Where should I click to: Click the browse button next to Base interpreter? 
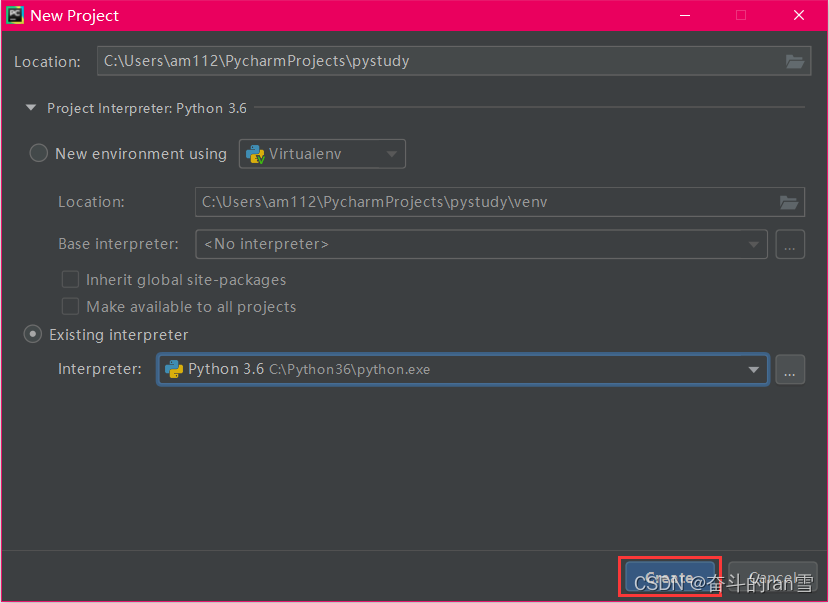[790, 244]
